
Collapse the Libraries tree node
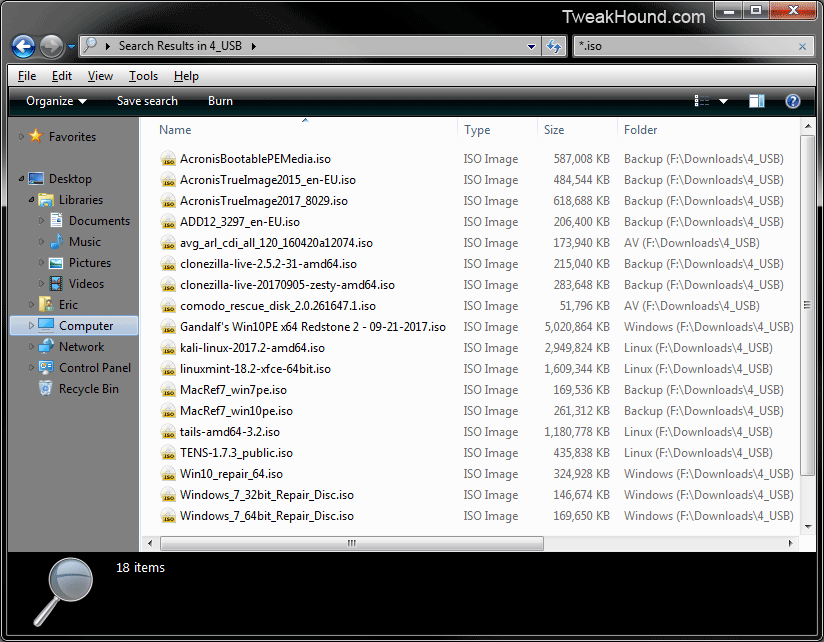point(32,200)
